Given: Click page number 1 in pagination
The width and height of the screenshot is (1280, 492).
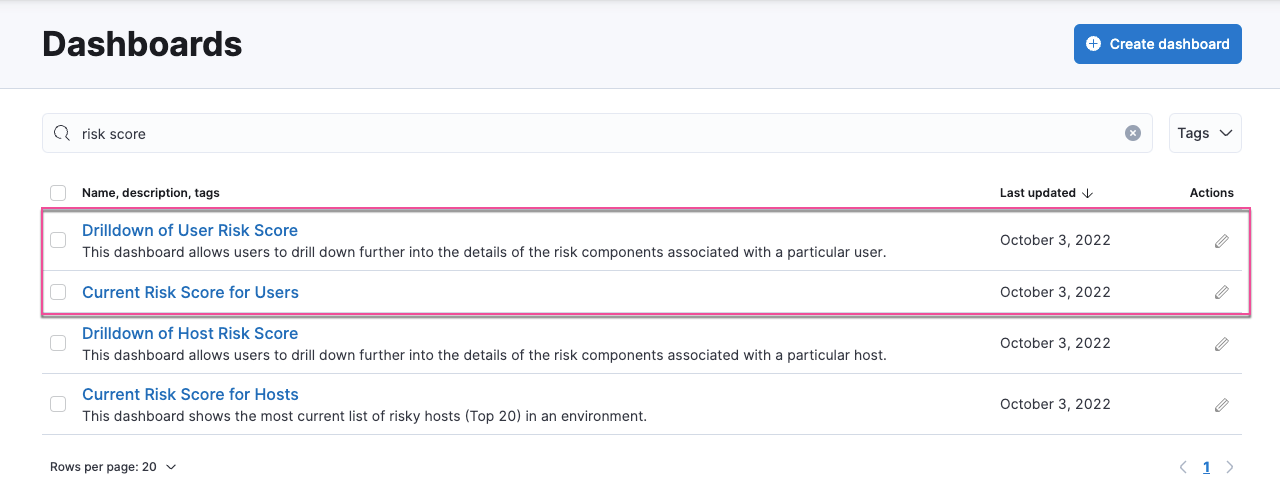Looking at the screenshot, I should coord(1206,467).
